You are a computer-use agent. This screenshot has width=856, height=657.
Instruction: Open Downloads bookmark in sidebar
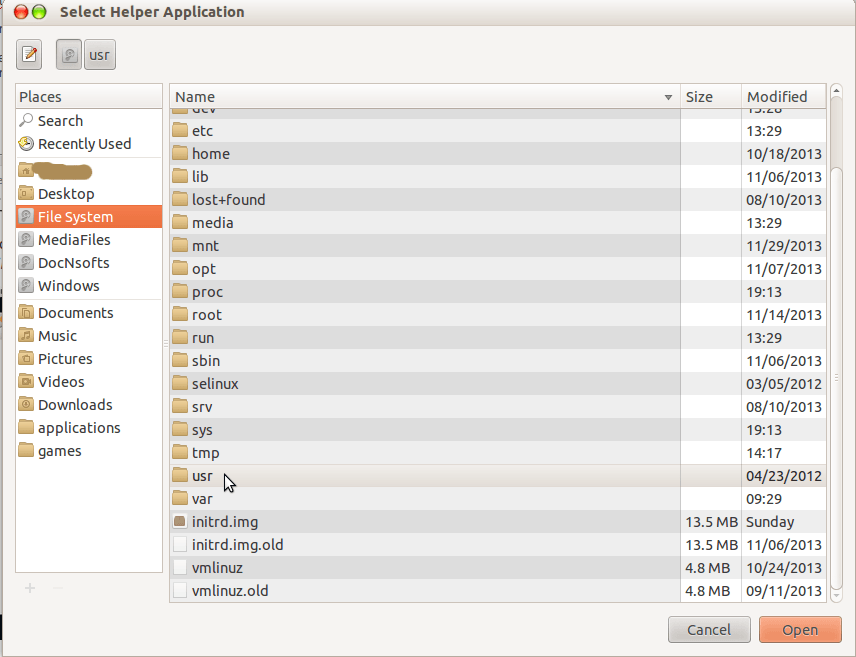coord(75,405)
